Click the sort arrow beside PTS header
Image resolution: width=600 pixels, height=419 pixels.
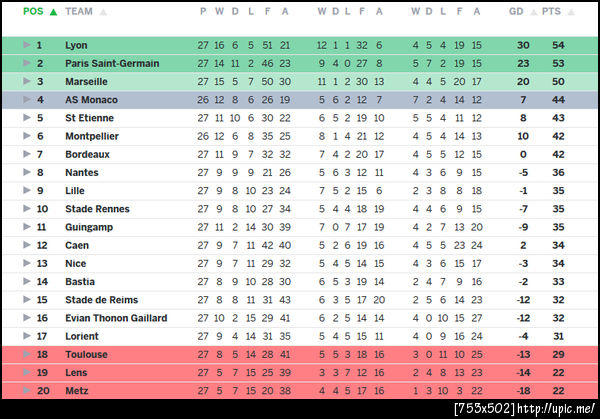[x=569, y=11]
